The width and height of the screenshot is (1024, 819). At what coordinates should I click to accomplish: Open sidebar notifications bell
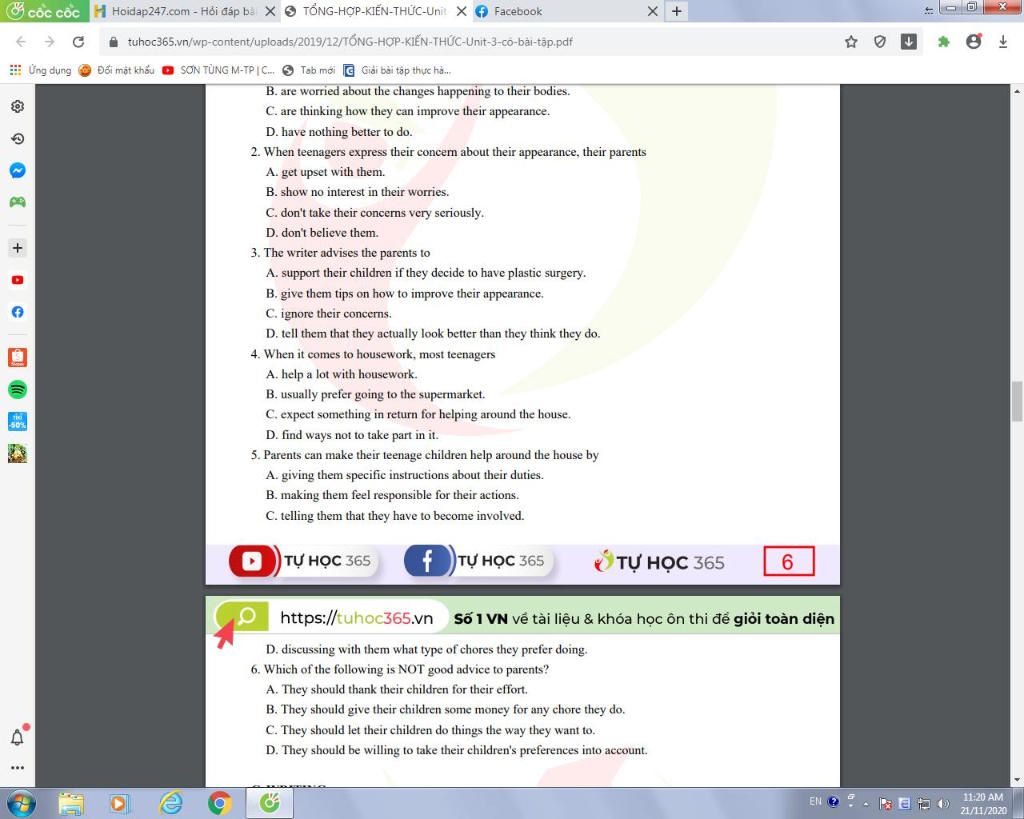pos(18,737)
